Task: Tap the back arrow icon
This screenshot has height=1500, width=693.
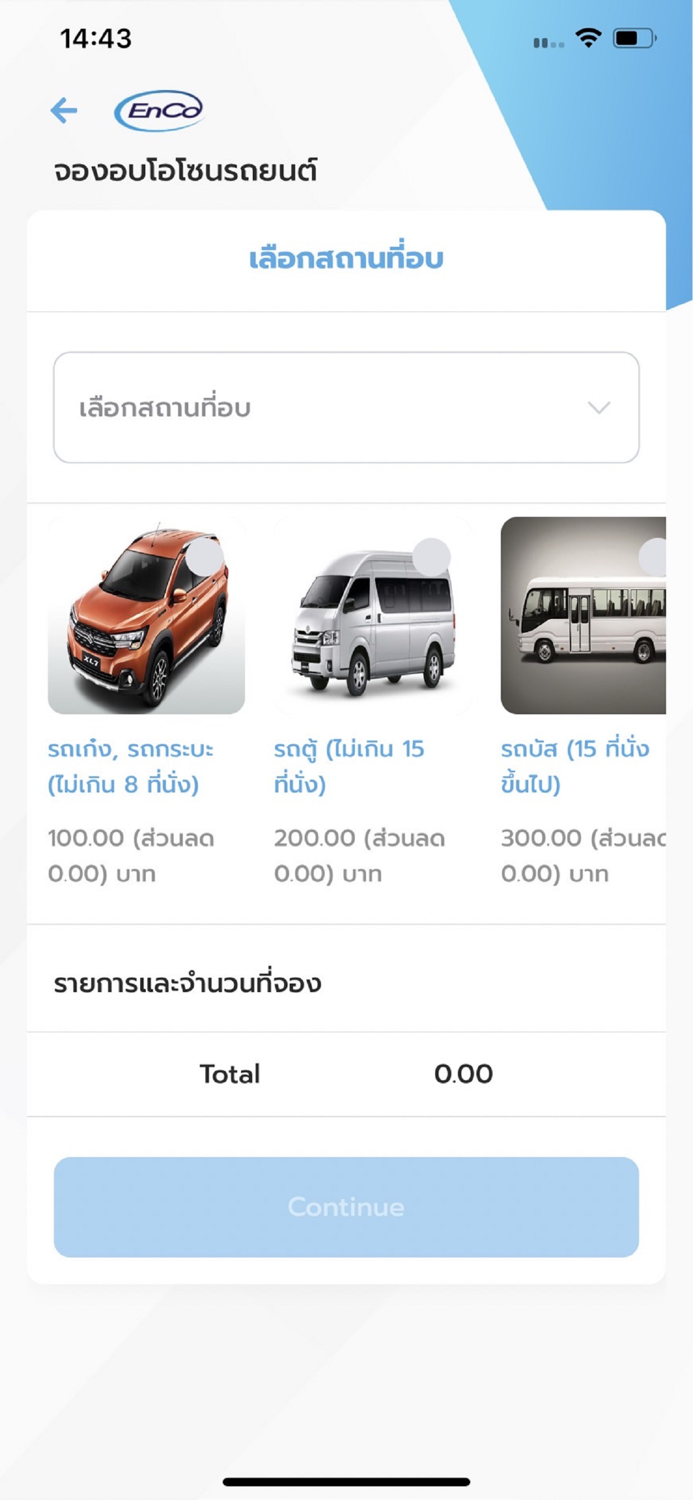Action: (64, 110)
